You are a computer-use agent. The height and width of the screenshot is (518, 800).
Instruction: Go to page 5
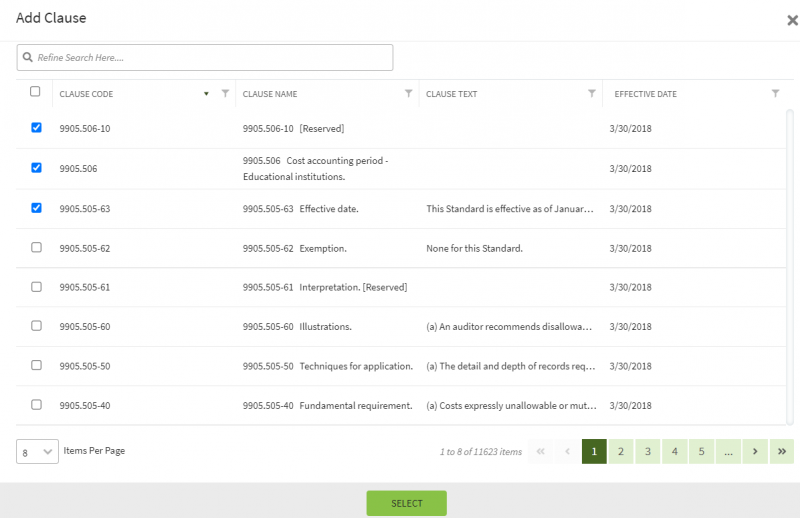(702, 451)
